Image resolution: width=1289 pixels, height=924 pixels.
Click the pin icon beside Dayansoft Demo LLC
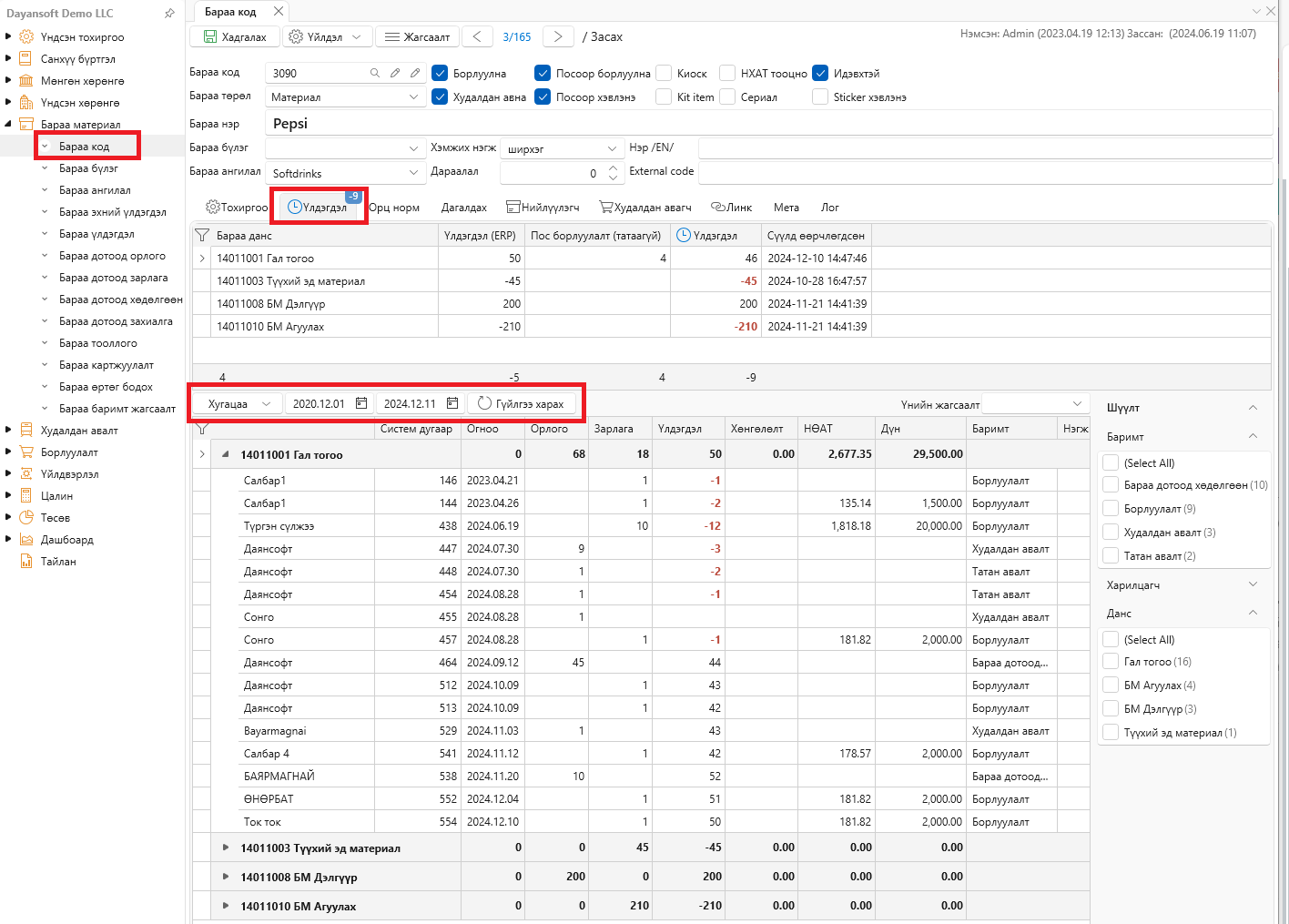(169, 14)
